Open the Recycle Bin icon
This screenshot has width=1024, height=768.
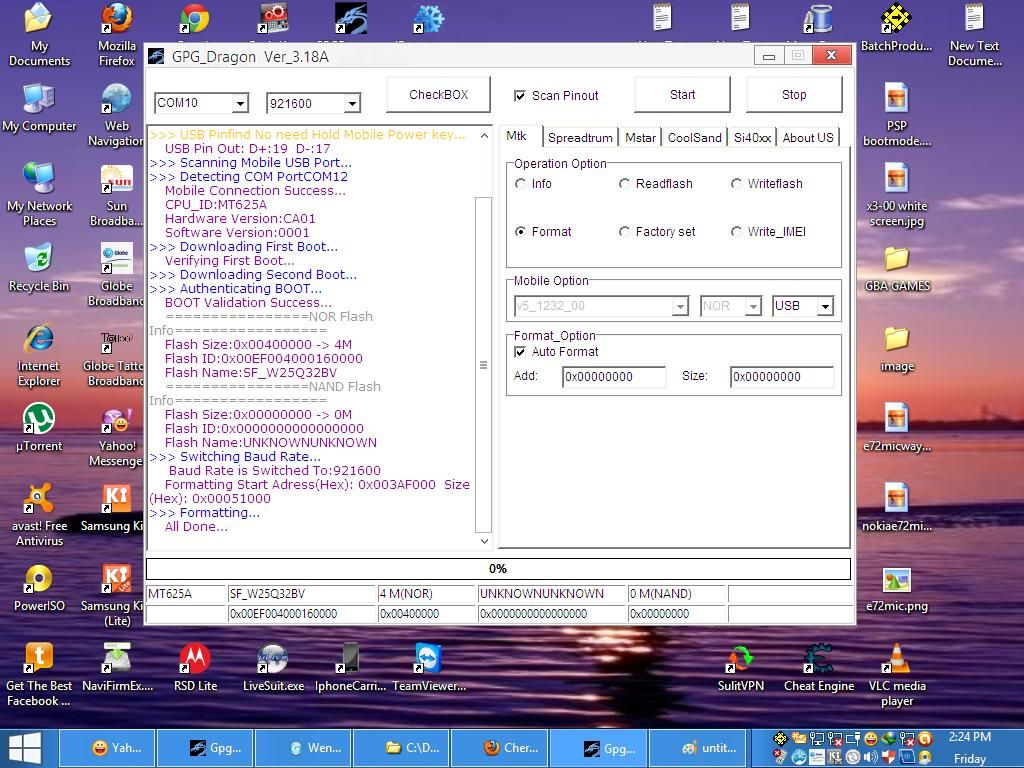39,261
